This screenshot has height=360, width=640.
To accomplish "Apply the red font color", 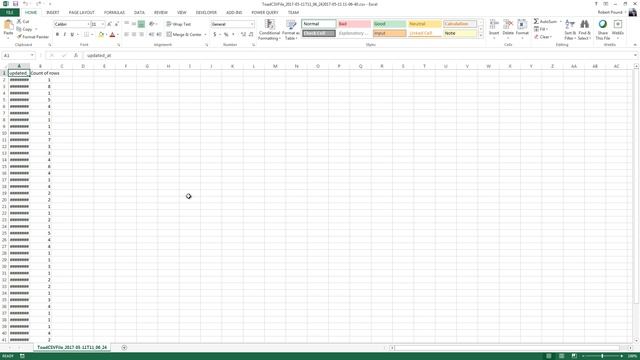I will tap(112, 35).
